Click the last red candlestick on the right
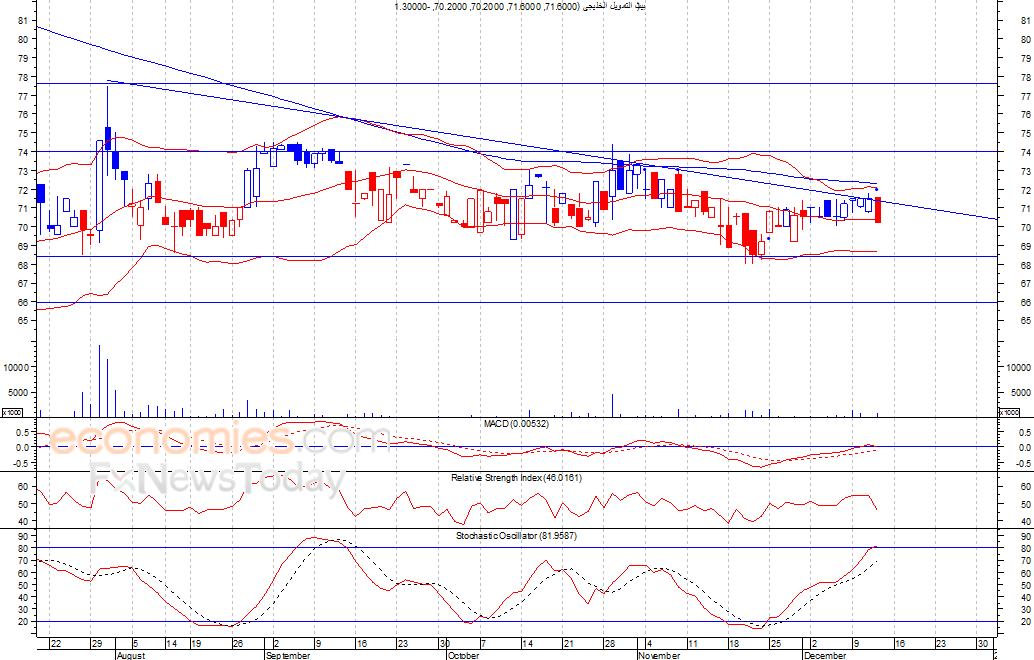 pos(878,210)
